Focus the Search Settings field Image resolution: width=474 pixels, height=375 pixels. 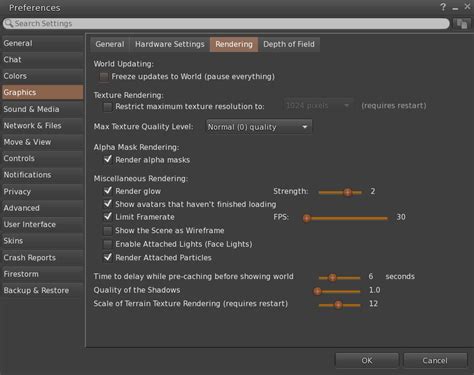point(226,24)
